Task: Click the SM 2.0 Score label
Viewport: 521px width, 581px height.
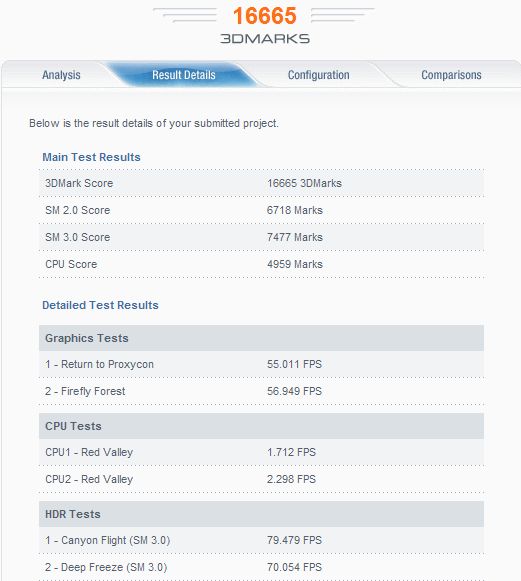Action: pyautogui.click(x=77, y=210)
